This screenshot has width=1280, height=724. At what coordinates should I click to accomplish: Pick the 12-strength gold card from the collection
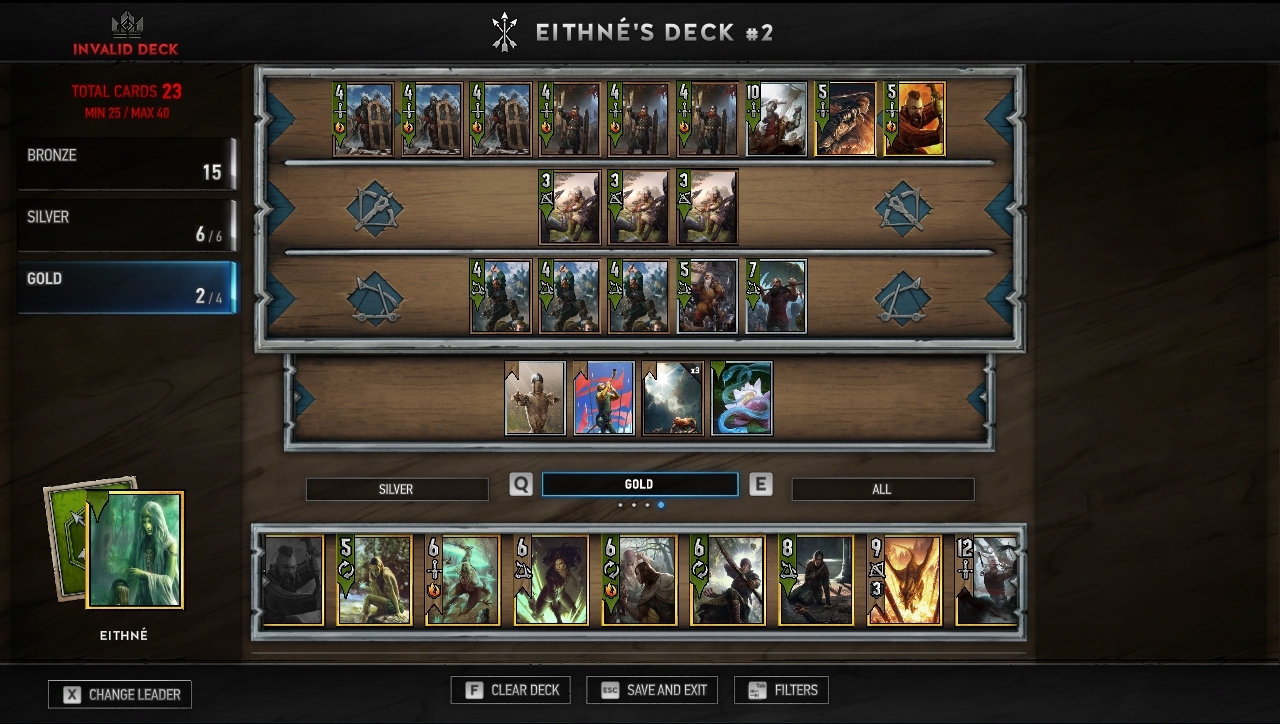pos(987,580)
